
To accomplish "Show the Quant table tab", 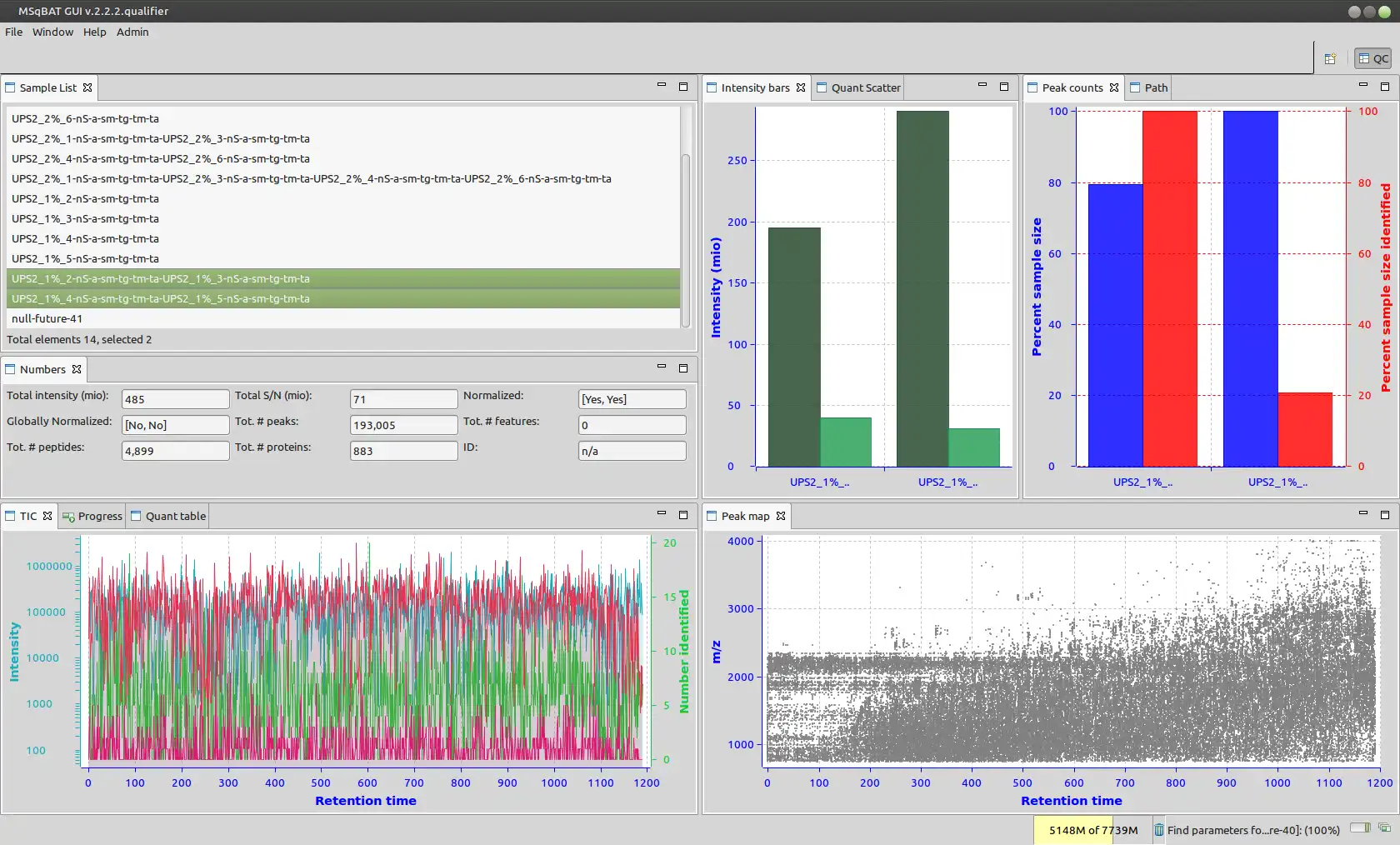I will (x=175, y=516).
